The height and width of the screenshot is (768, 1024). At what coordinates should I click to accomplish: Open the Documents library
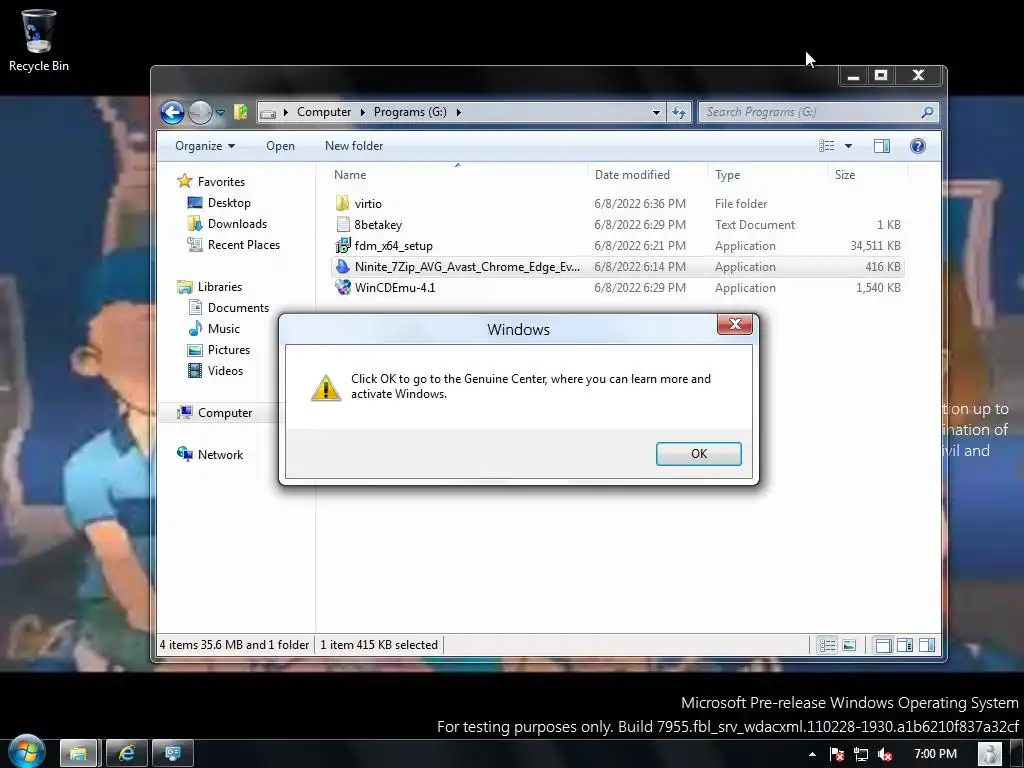tap(238, 308)
